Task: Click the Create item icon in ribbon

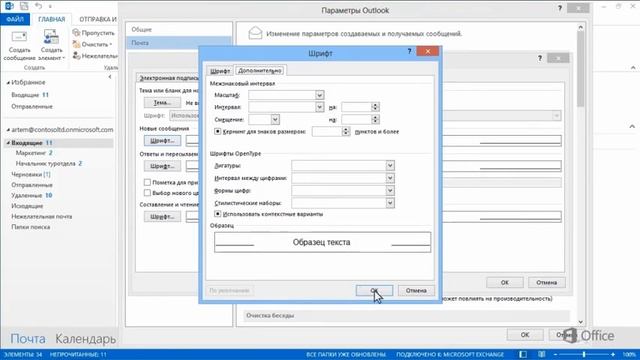Action: (x=51, y=38)
